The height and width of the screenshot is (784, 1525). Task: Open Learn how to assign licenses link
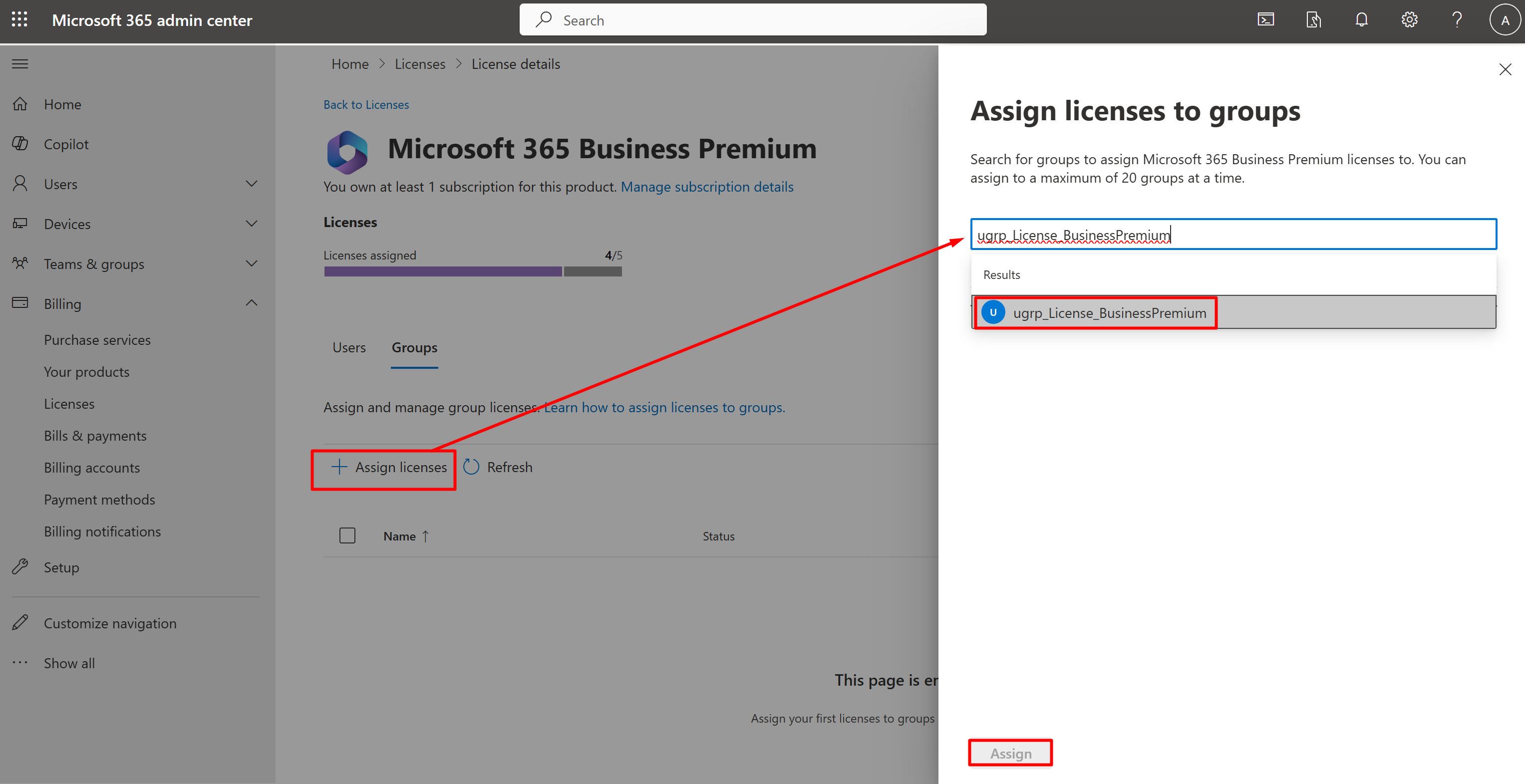coord(665,408)
